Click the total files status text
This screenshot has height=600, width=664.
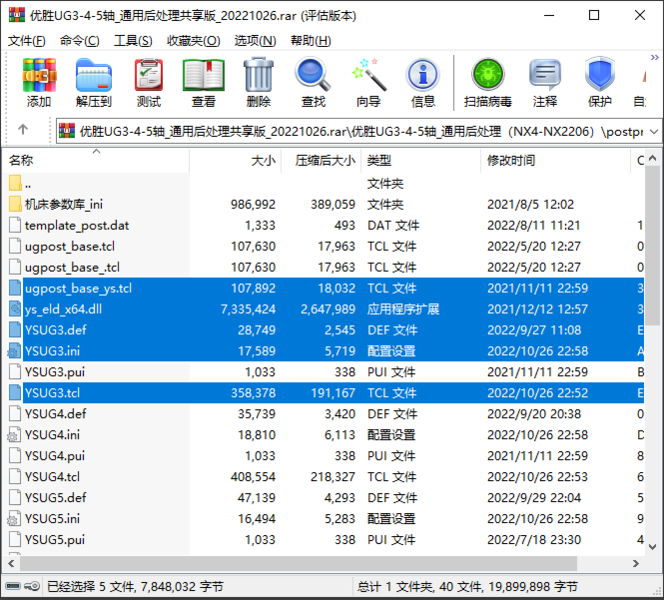(467, 586)
